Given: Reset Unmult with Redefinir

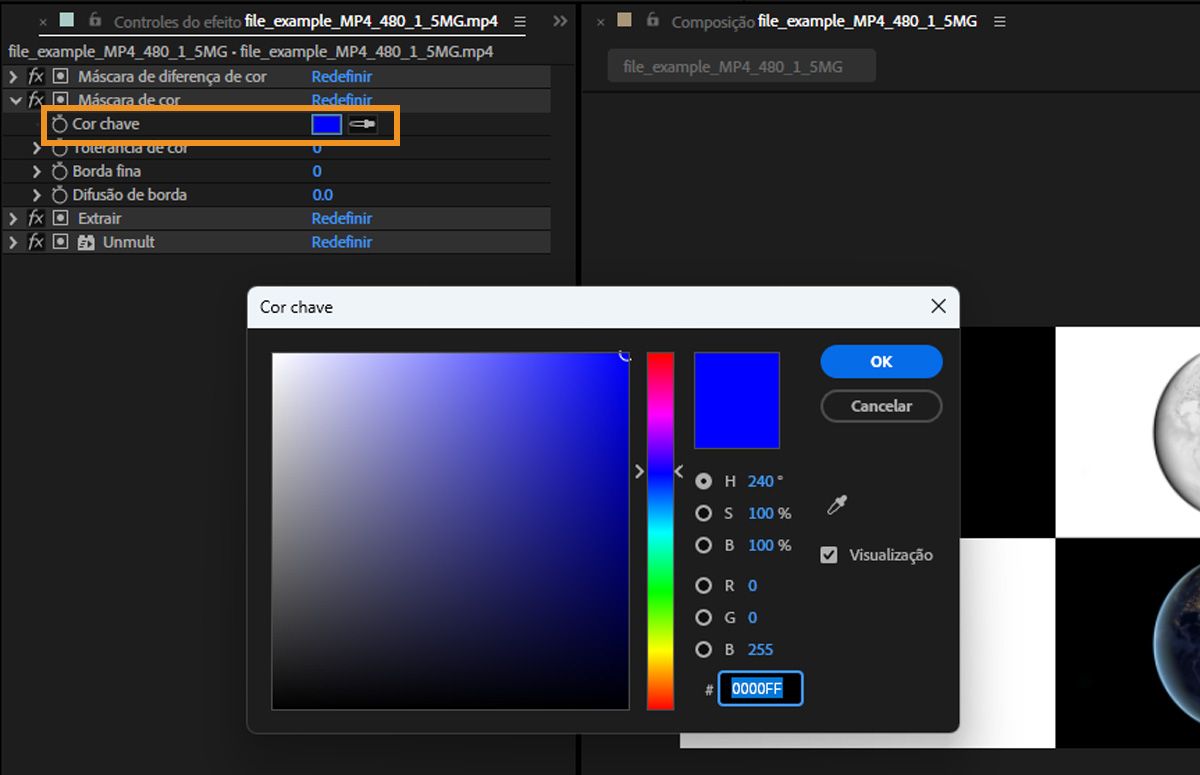Looking at the screenshot, I should tap(341, 242).
